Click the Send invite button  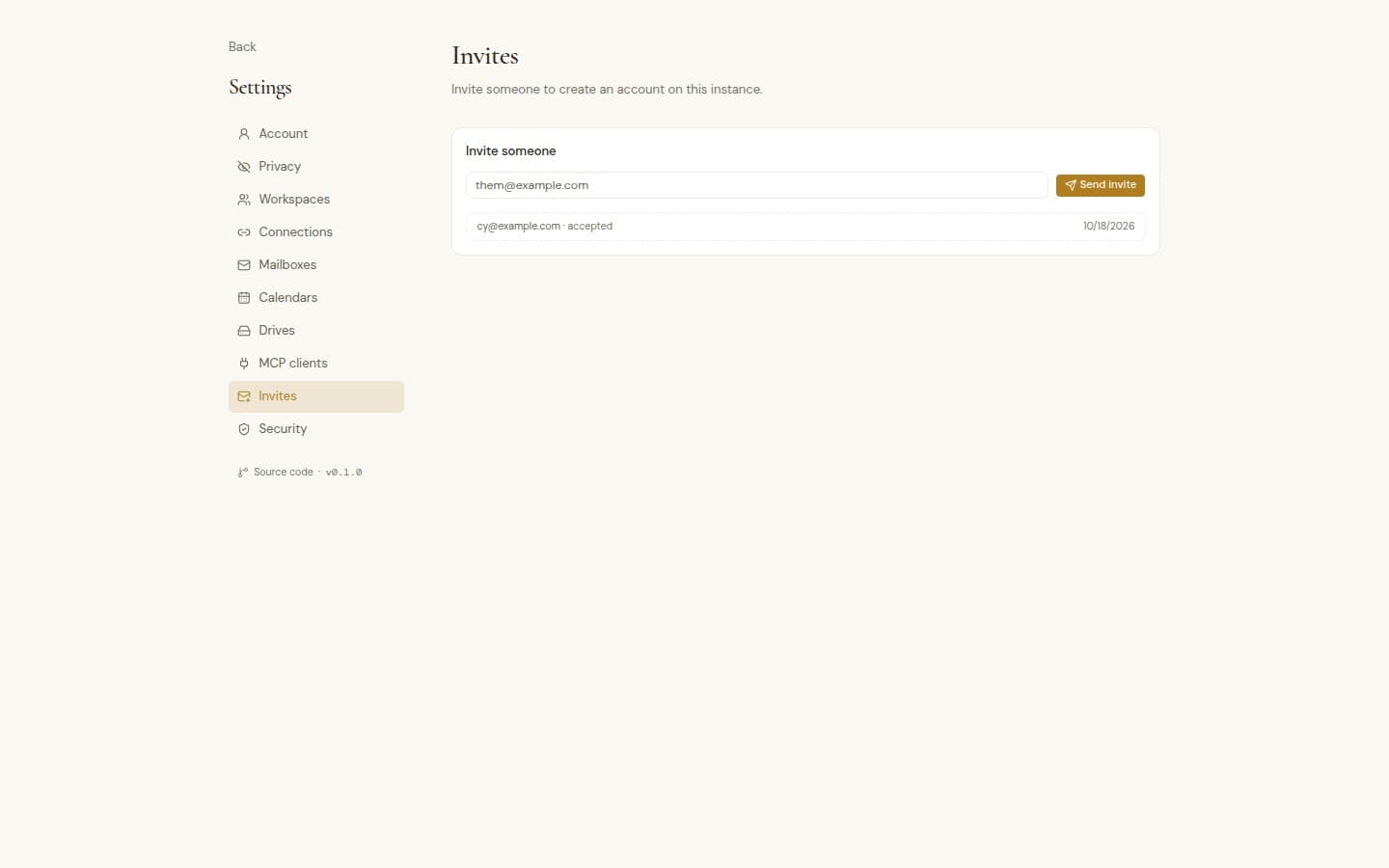pyautogui.click(x=1100, y=185)
